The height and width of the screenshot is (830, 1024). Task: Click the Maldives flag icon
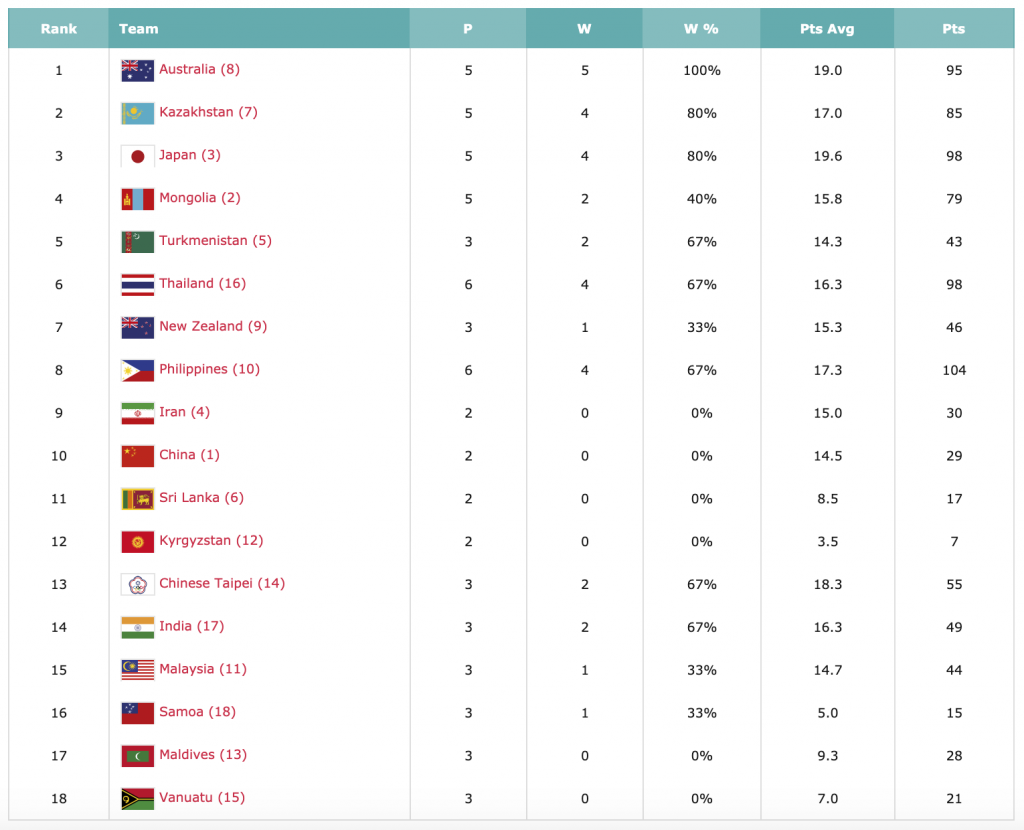pyautogui.click(x=137, y=755)
